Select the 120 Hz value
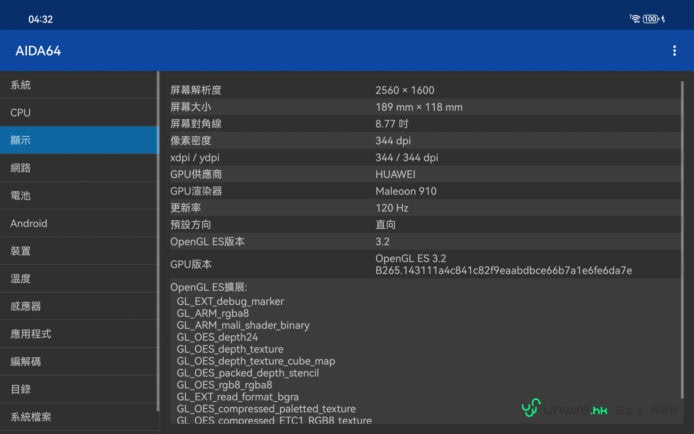Image resolution: width=694 pixels, height=434 pixels. coord(392,208)
